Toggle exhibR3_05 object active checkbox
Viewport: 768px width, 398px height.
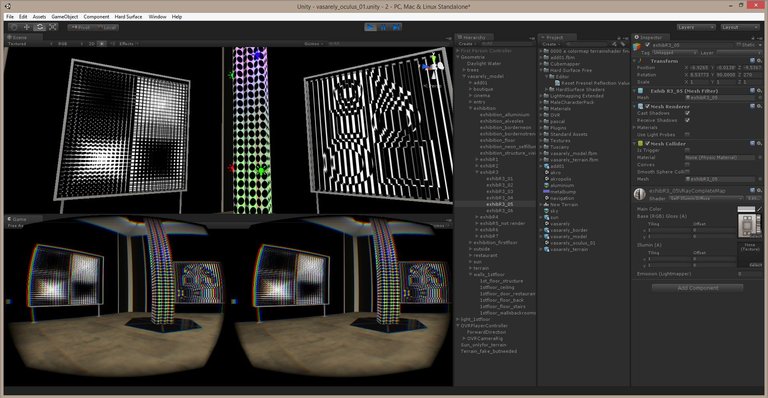[x=648, y=45]
